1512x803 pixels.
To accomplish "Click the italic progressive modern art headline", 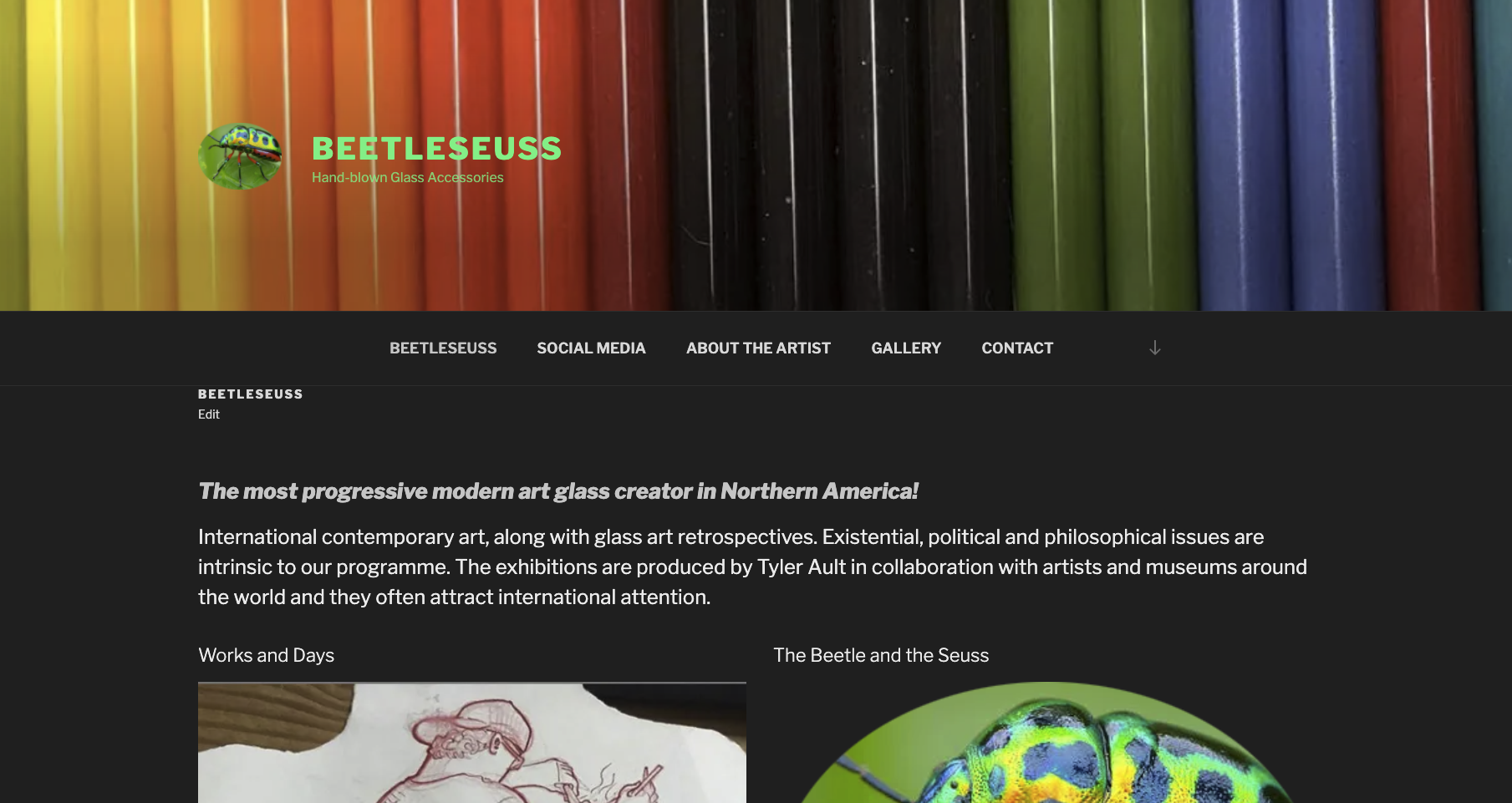I will [558, 491].
